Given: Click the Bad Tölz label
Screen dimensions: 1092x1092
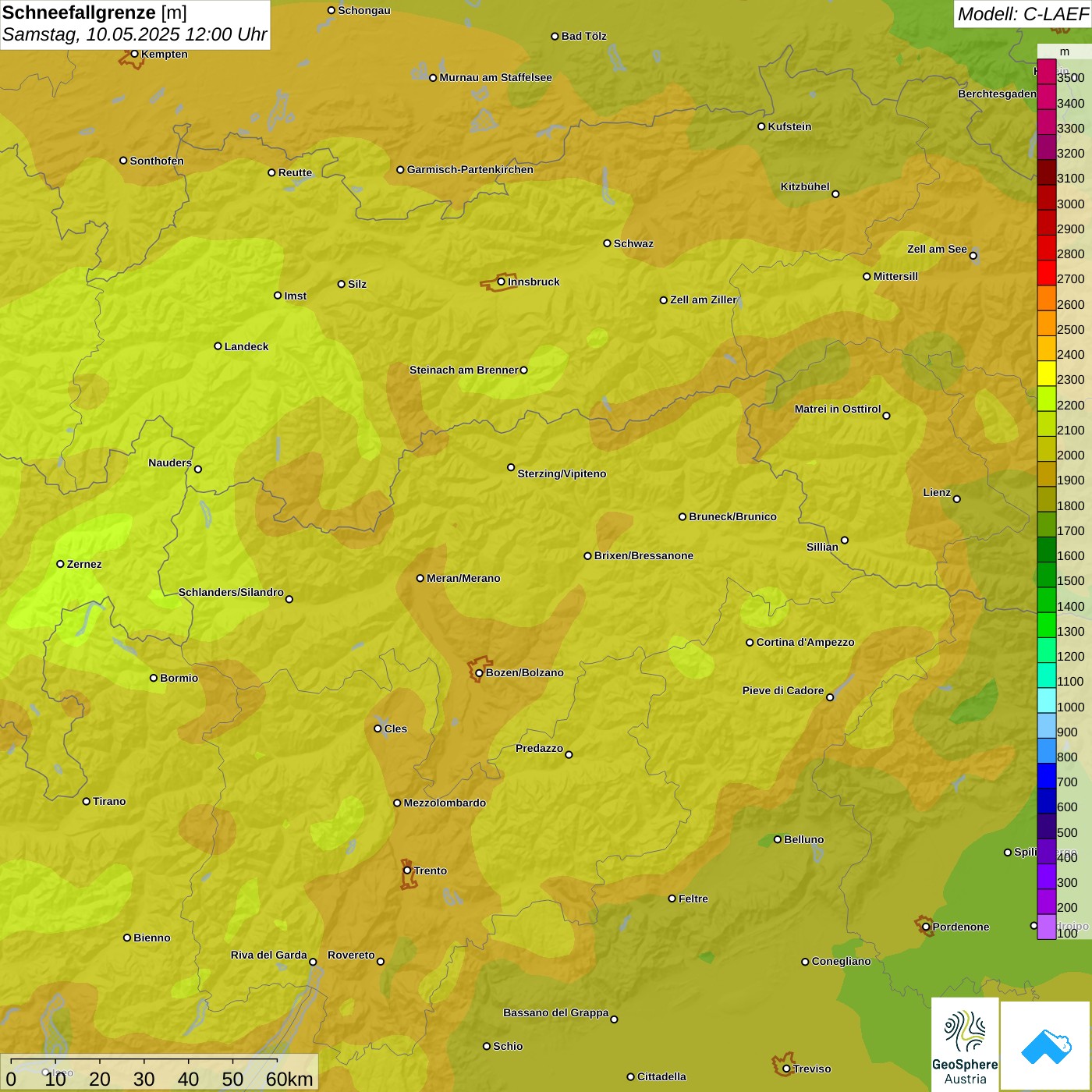Looking at the screenshot, I should coord(584,36).
